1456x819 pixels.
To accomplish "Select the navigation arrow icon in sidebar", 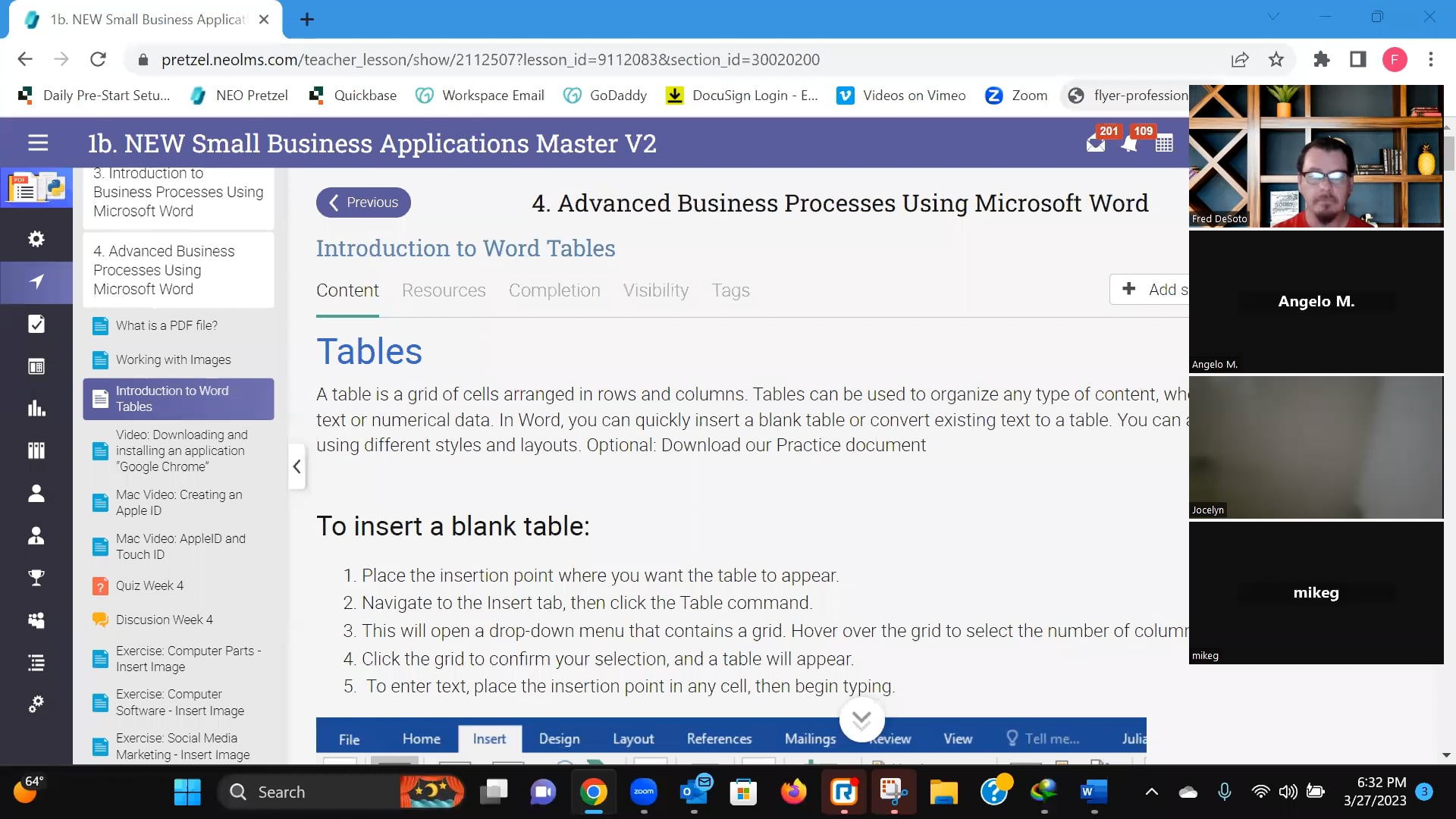I will tap(36, 282).
